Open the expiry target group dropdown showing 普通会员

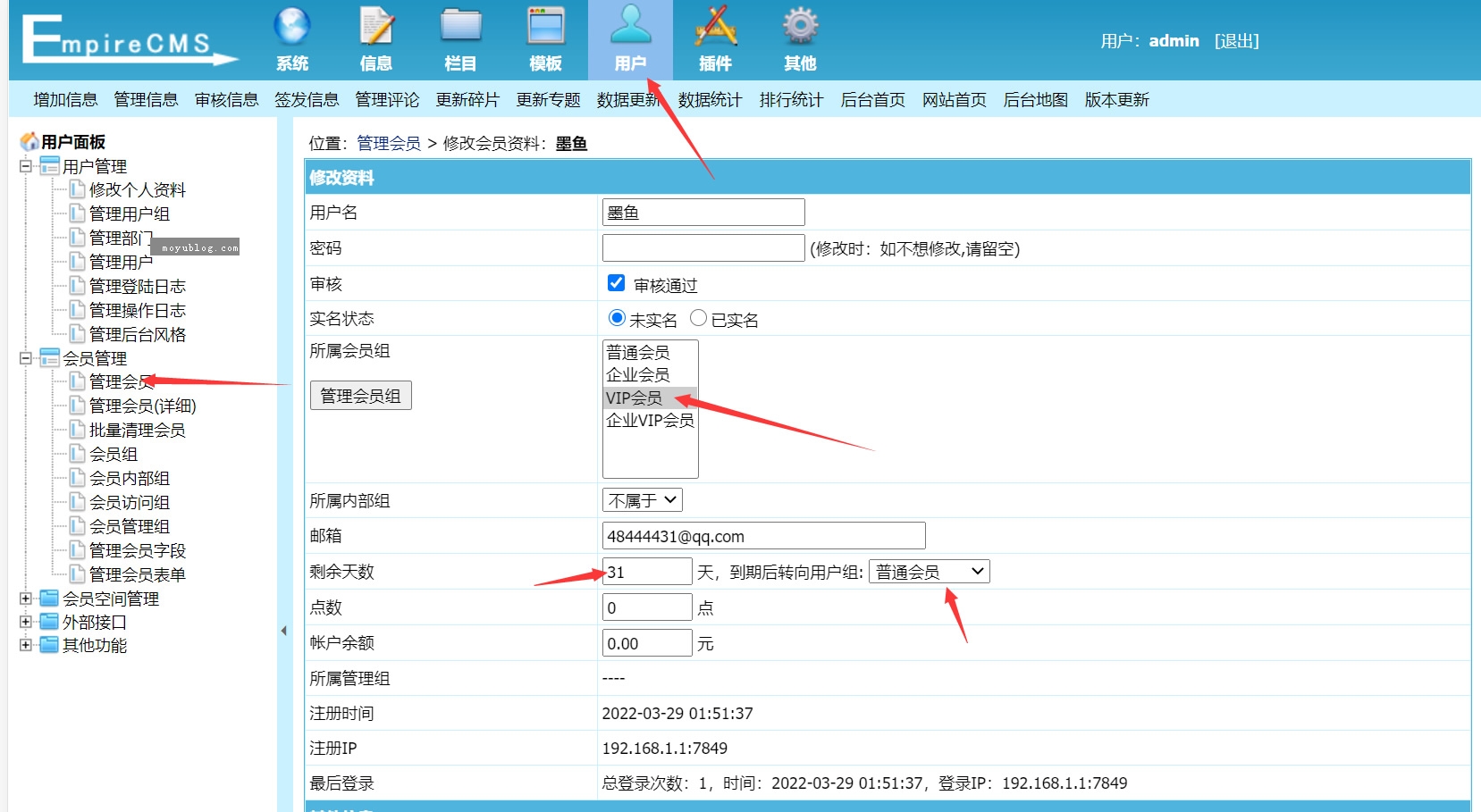coord(930,571)
